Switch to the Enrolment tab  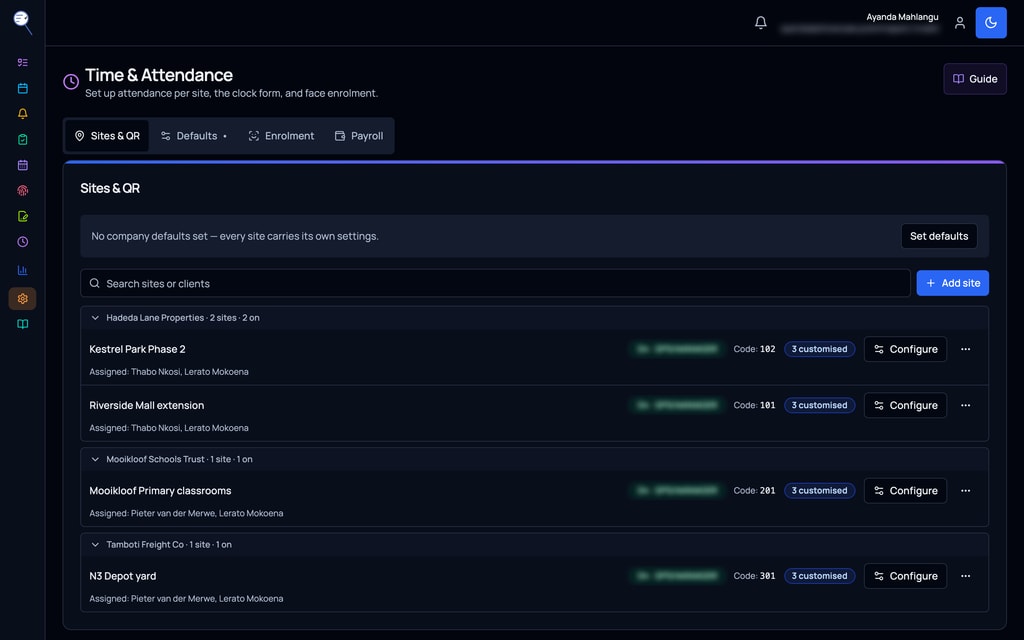[x=281, y=136]
